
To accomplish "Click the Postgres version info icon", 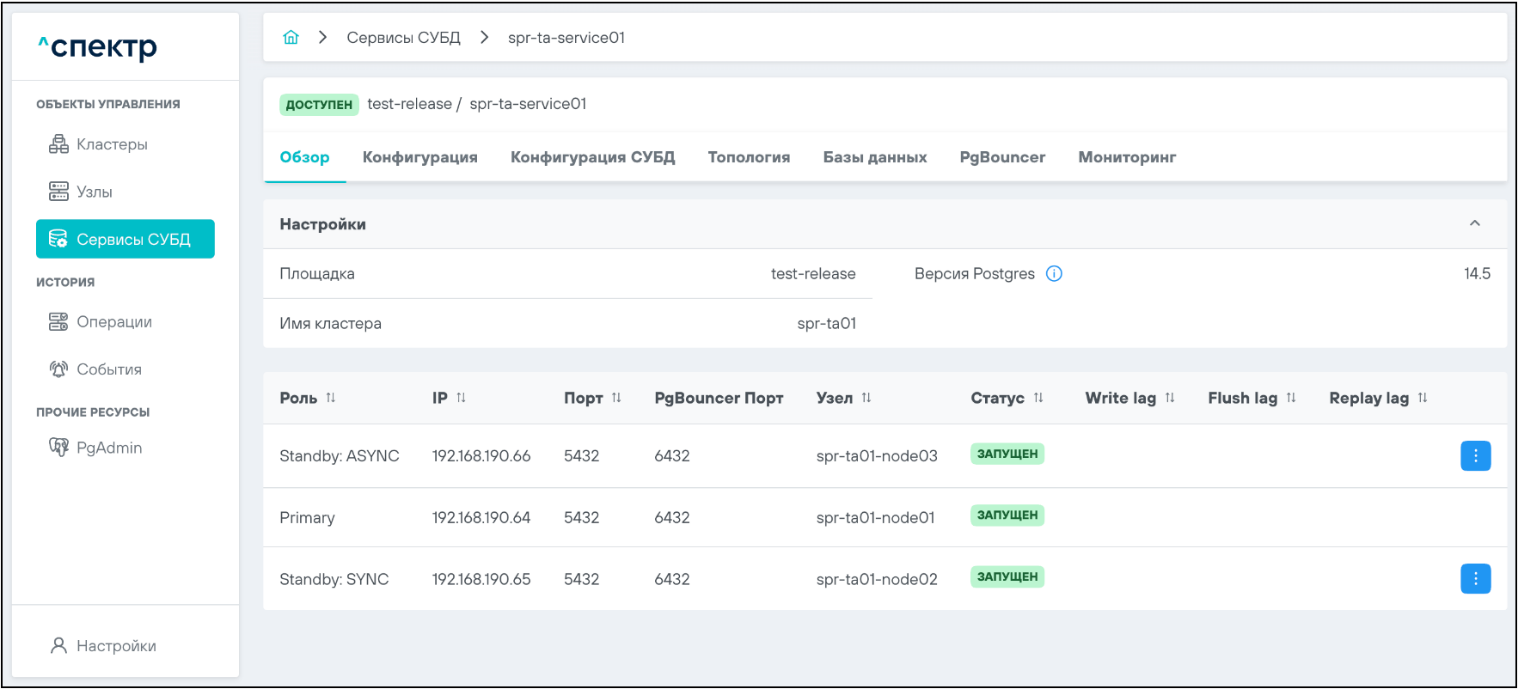I will (1053, 274).
